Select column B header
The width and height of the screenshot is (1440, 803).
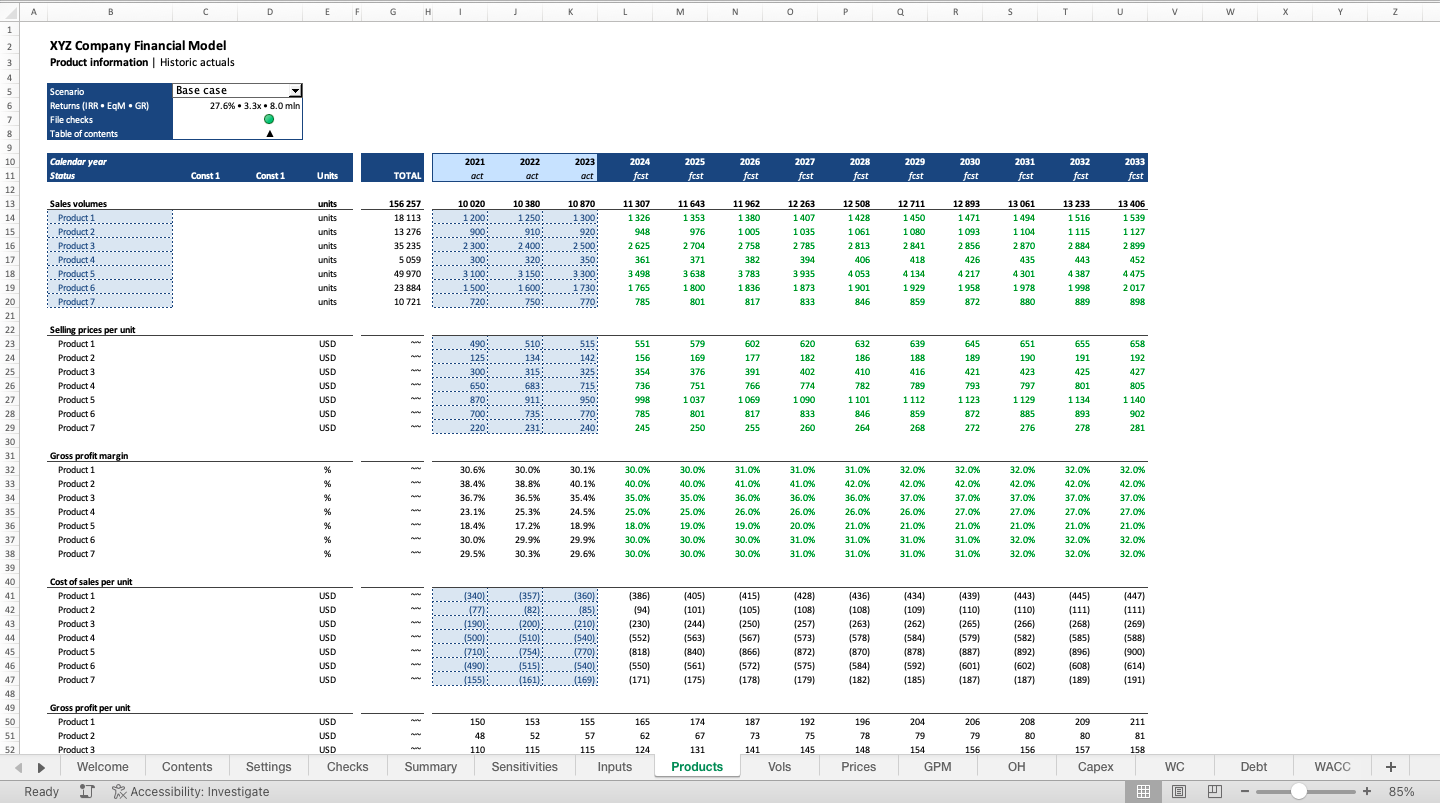(x=110, y=11)
